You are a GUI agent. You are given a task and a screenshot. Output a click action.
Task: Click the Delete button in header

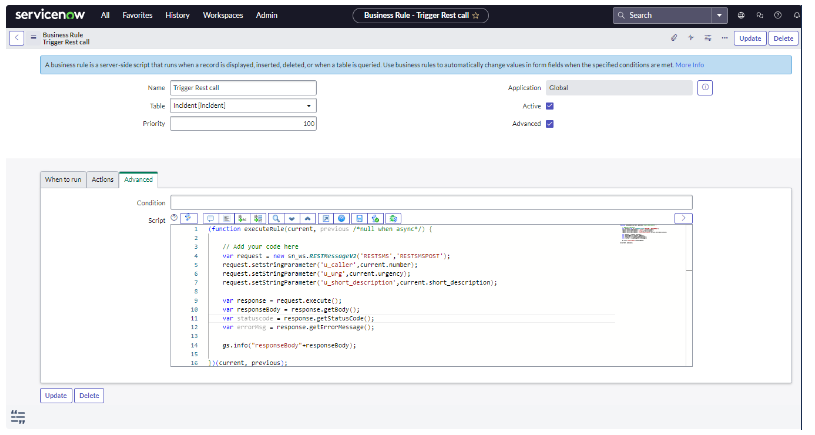tap(783, 38)
